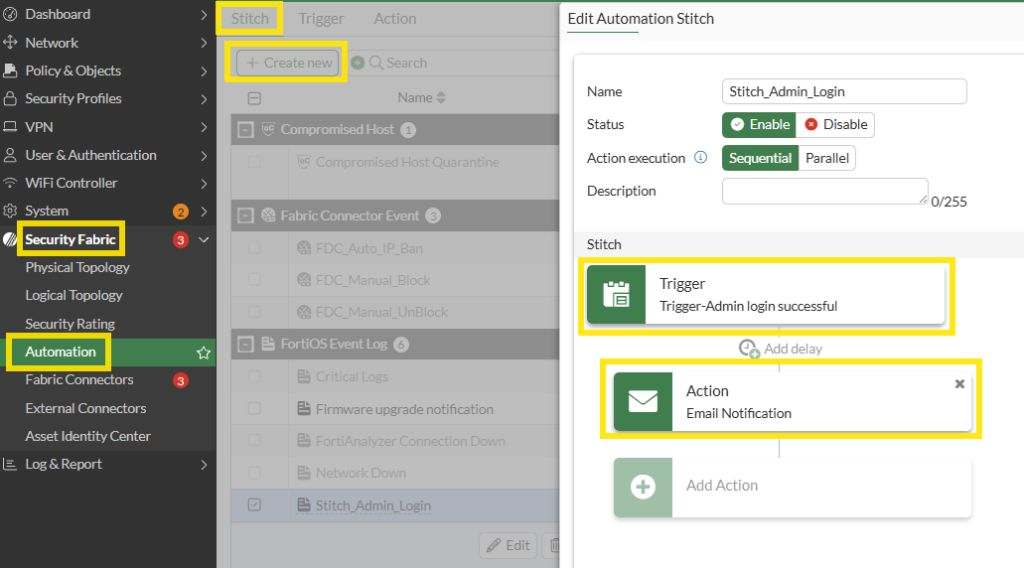Screen dimensions: 1024x568
Task: Click the System gear icon
Action: (x=10, y=211)
